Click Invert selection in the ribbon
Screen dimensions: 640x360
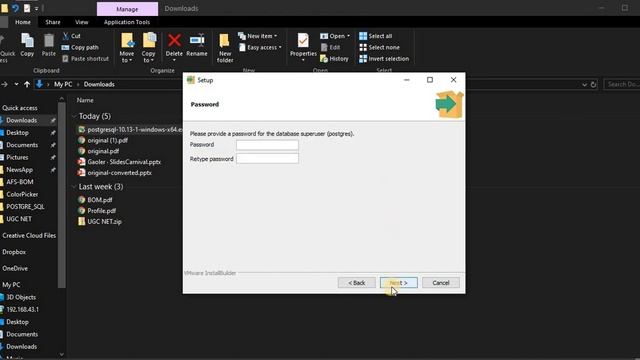[384, 59]
